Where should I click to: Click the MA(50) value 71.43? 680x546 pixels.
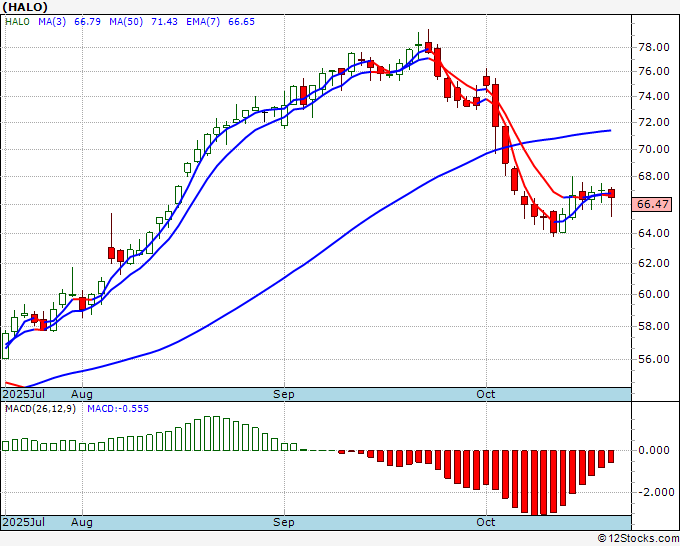(164, 22)
